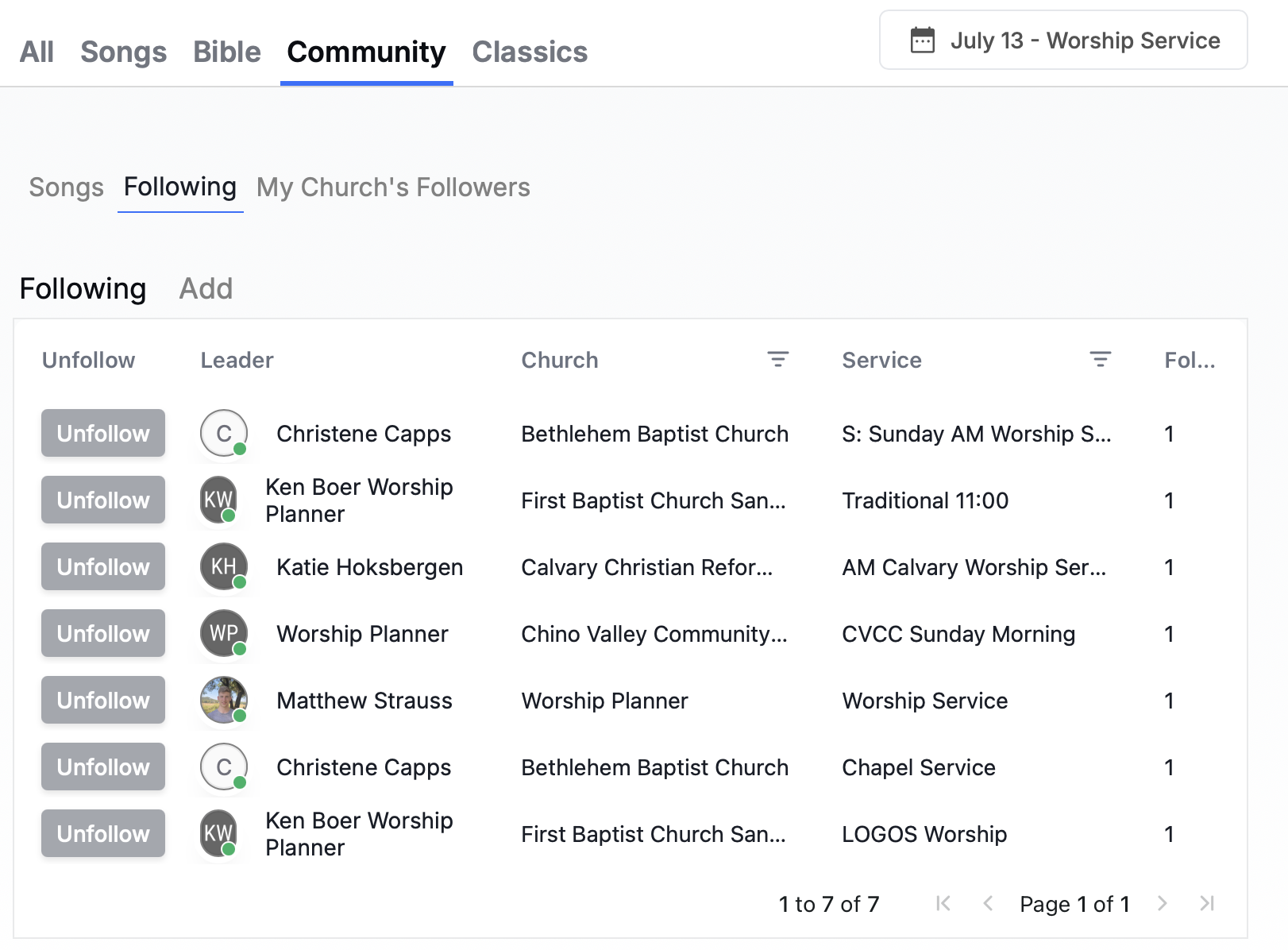Click the calendar icon beside July 13

coord(922,41)
